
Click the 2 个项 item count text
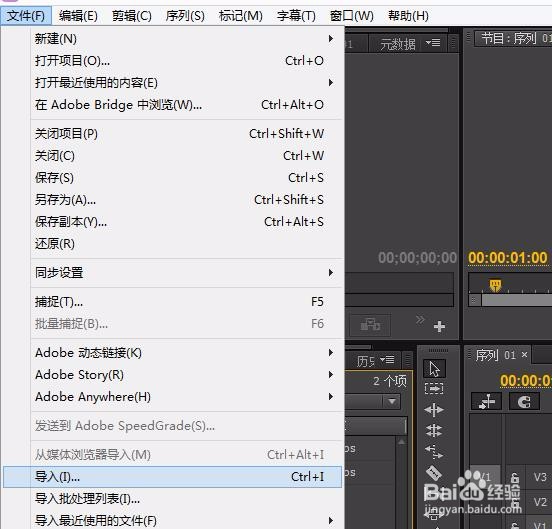click(x=390, y=381)
